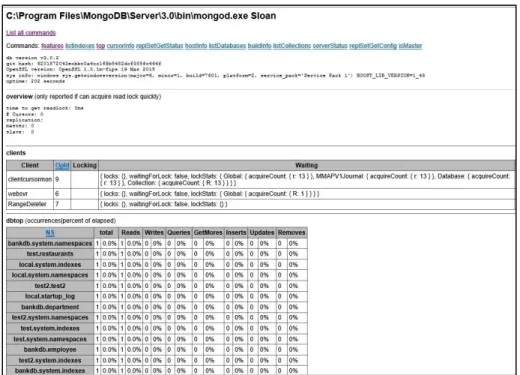Select the test2.test2 row name

50,286
